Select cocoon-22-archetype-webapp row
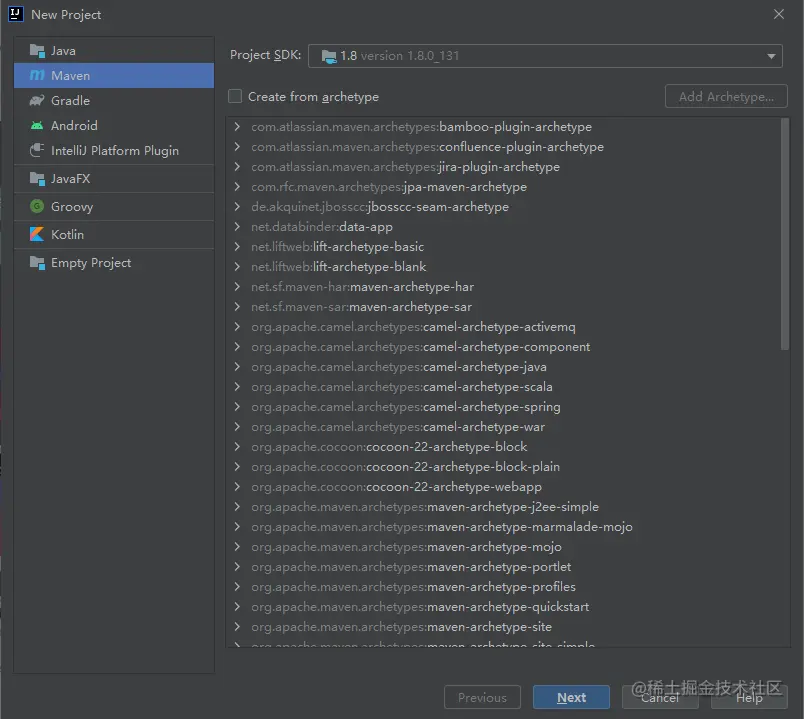Screen dimensions: 804x719 click(502, 487)
